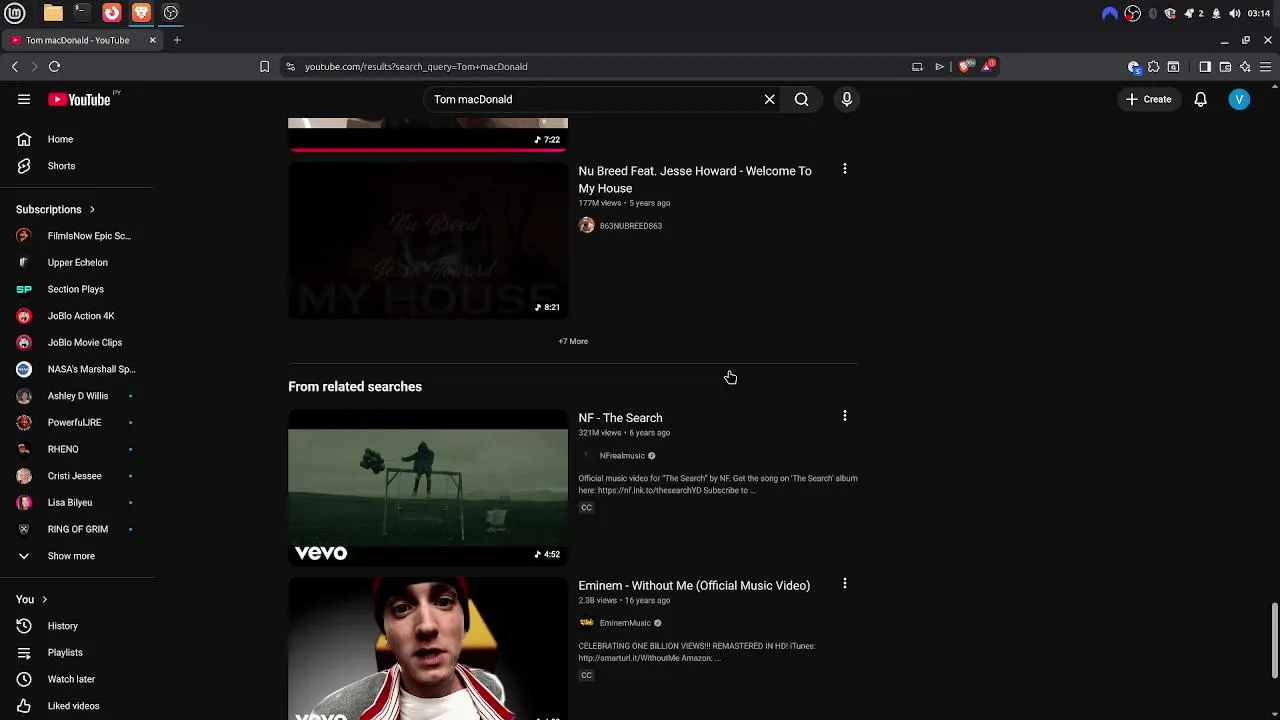This screenshot has width=1280, height=720.
Task: Open the extensions puzzle icon
Action: [x=1153, y=67]
